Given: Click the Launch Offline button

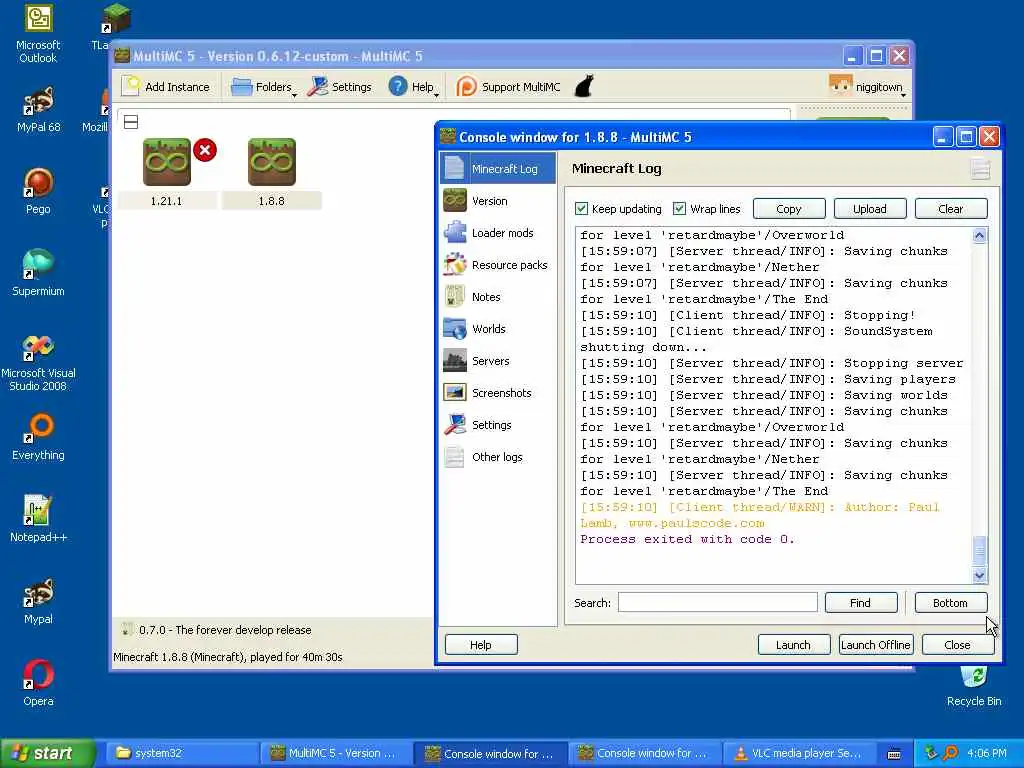Looking at the screenshot, I should pyautogui.click(x=875, y=645).
